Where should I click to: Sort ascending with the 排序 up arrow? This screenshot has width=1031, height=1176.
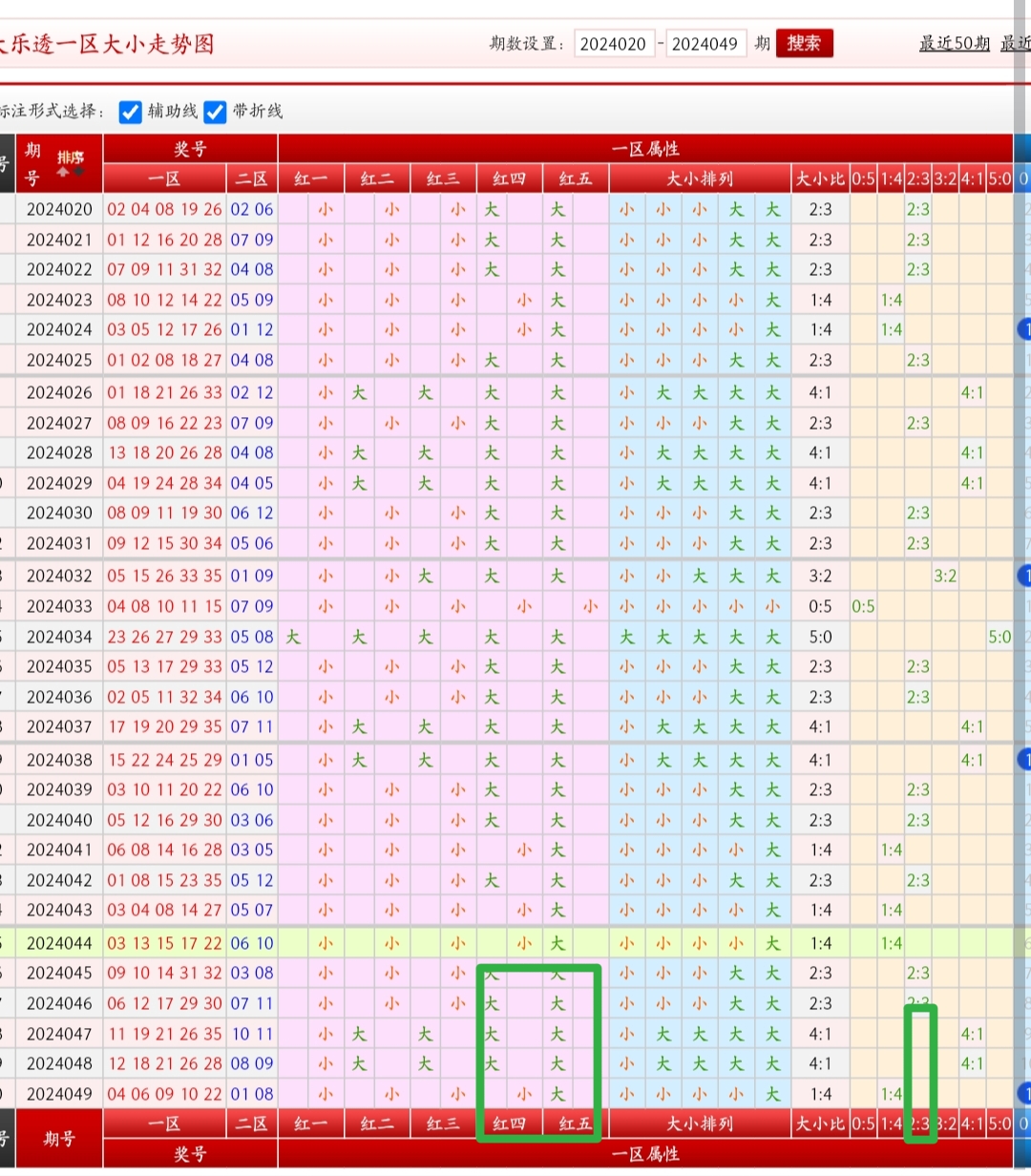click(65, 173)
